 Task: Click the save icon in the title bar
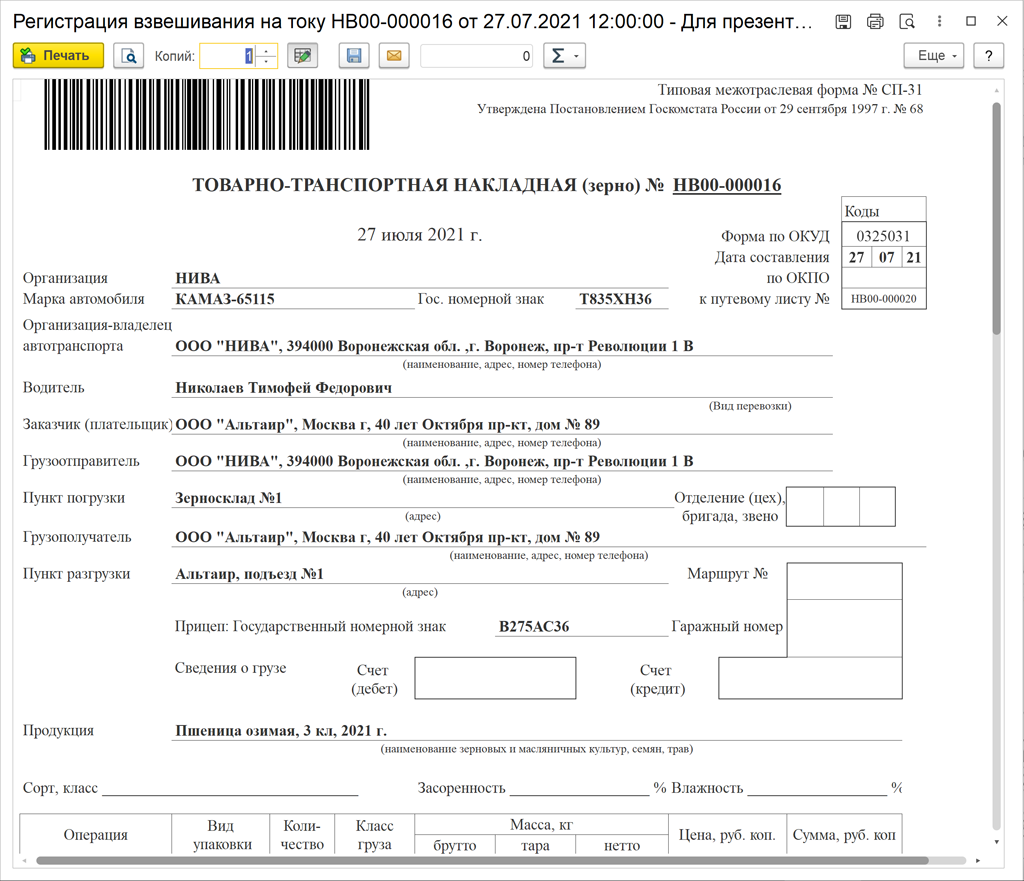pyautogui.click(x=843, y=21)
